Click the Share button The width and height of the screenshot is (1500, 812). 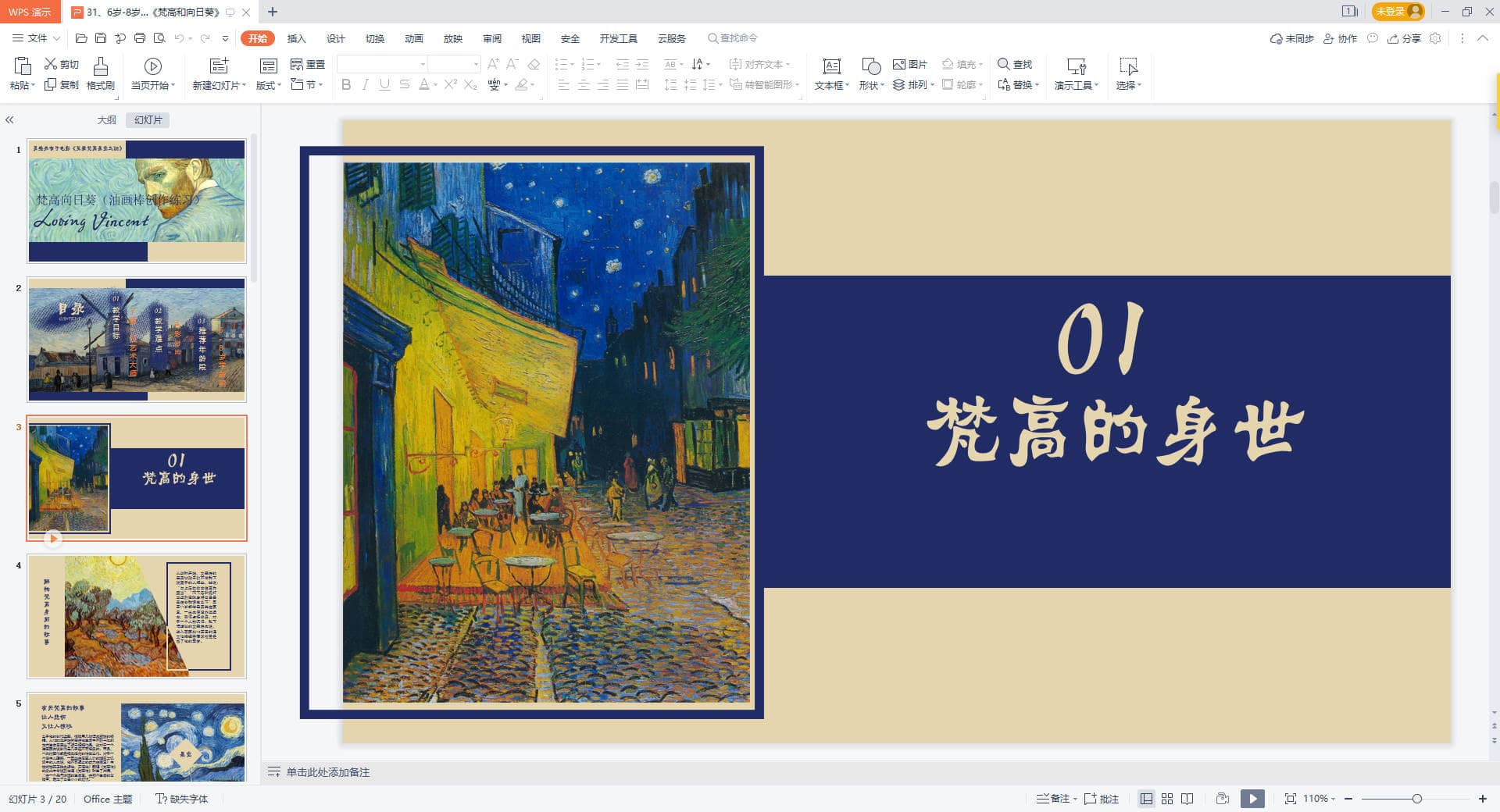(1404, 38)
